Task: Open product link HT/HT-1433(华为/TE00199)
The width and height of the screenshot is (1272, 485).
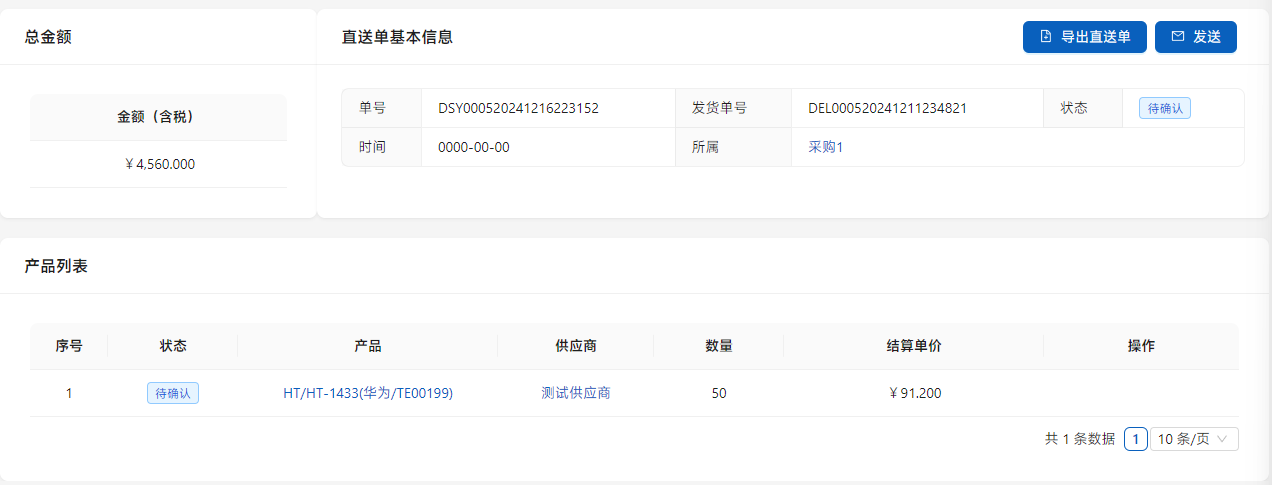Action: (x=368, y=393)
